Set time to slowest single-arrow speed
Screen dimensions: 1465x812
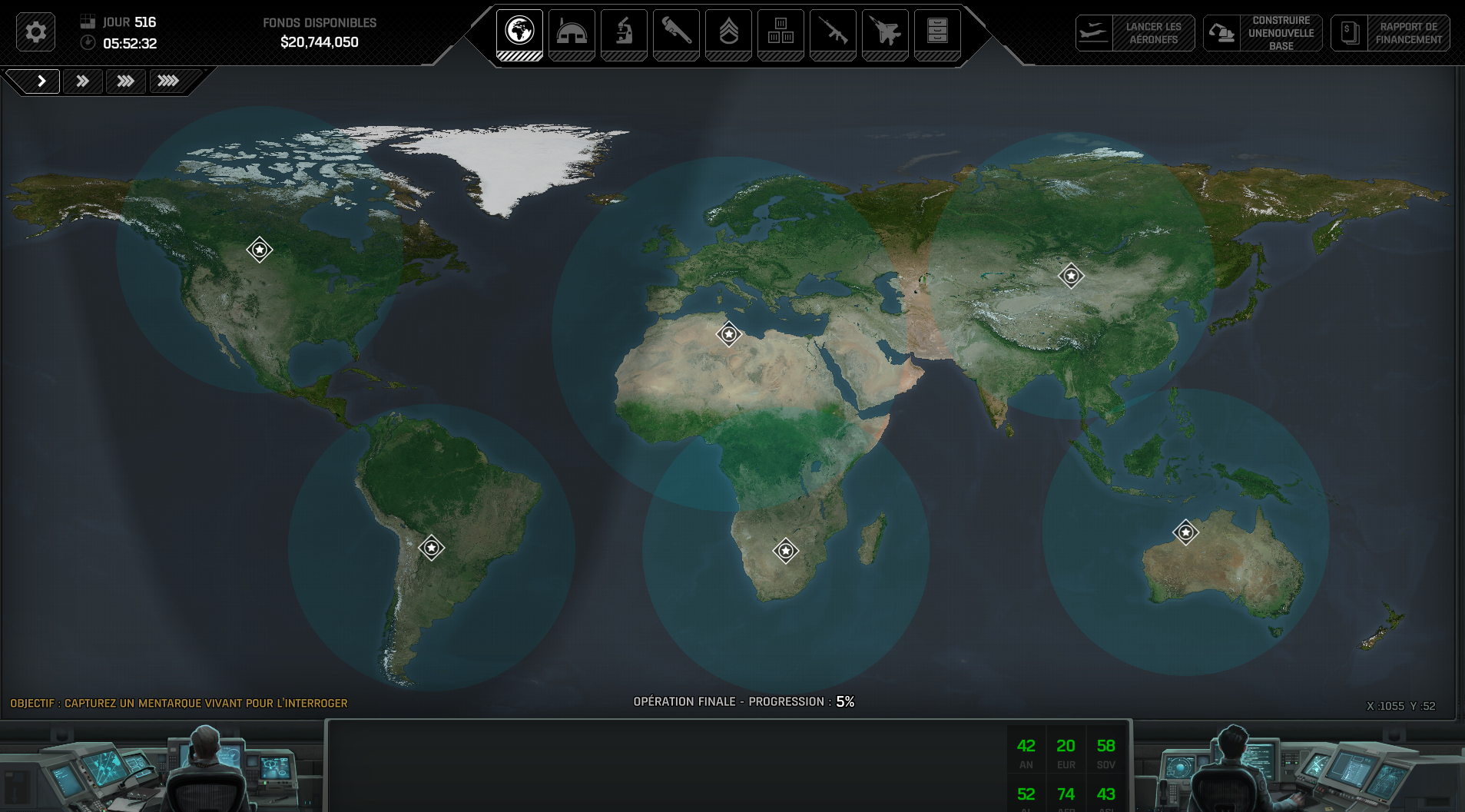point(41,81)
